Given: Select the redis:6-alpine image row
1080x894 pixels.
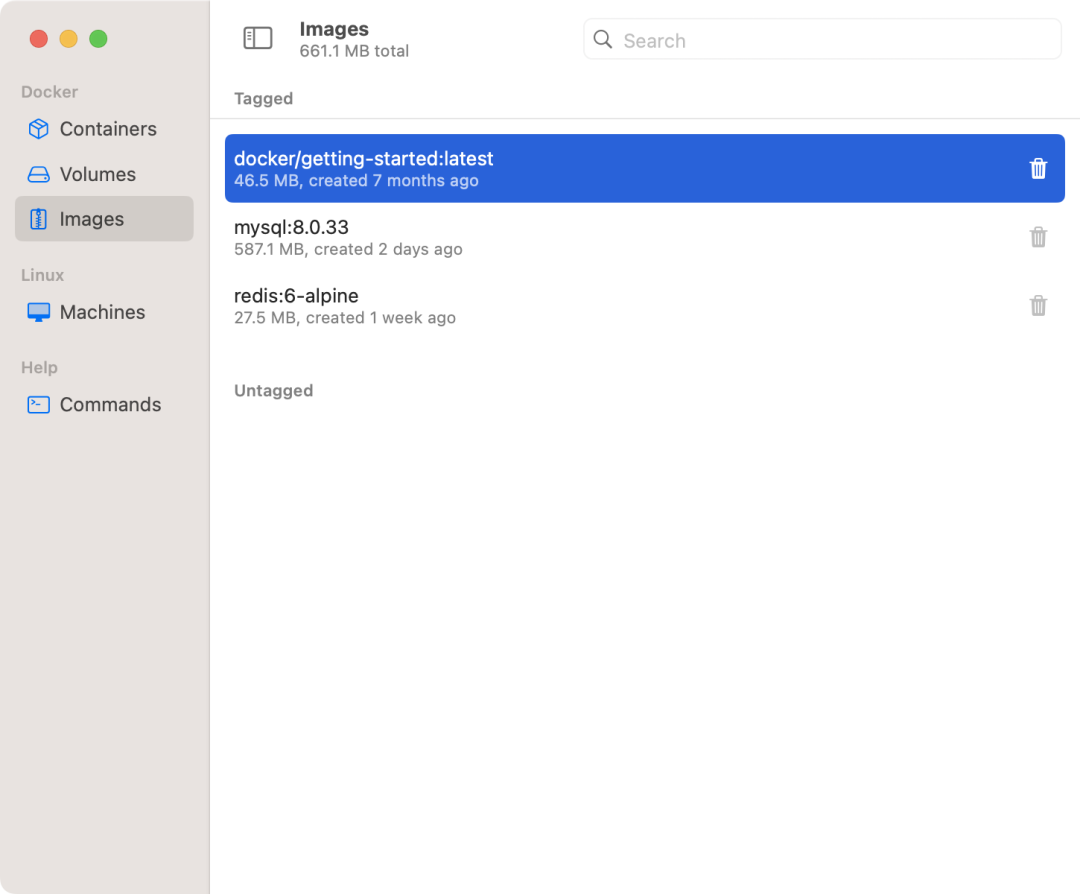Looking at the screenshot, I should point(645,305).
